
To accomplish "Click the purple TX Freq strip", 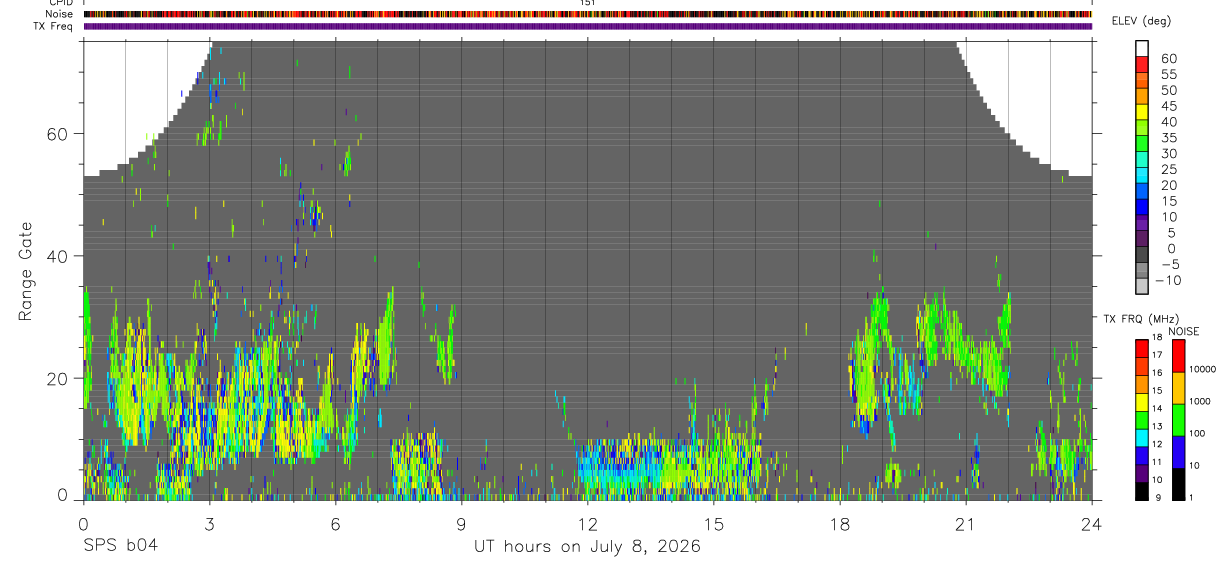I will point(587,26).
